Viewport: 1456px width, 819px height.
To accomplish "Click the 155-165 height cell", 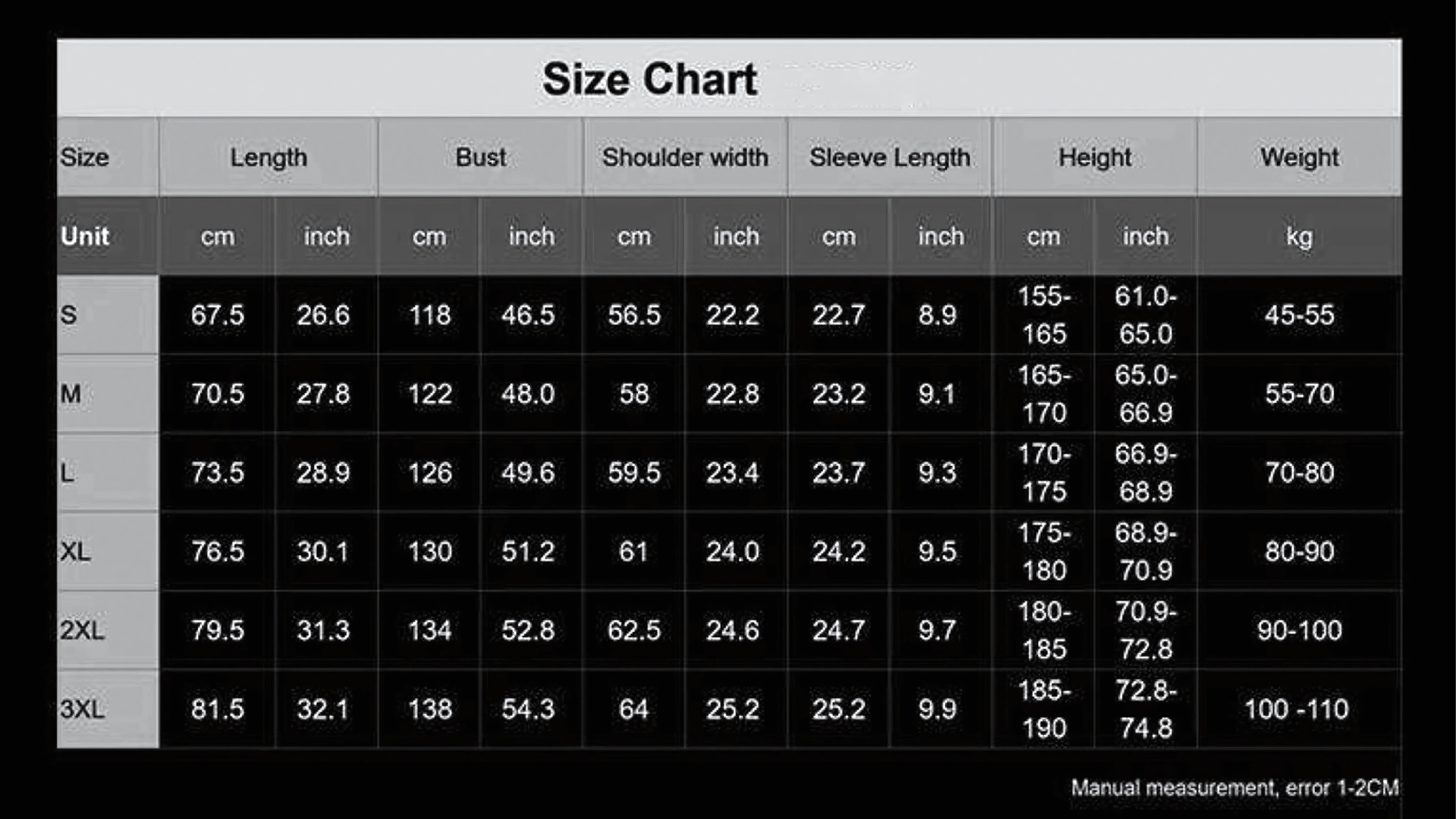I will [1044, 315].
